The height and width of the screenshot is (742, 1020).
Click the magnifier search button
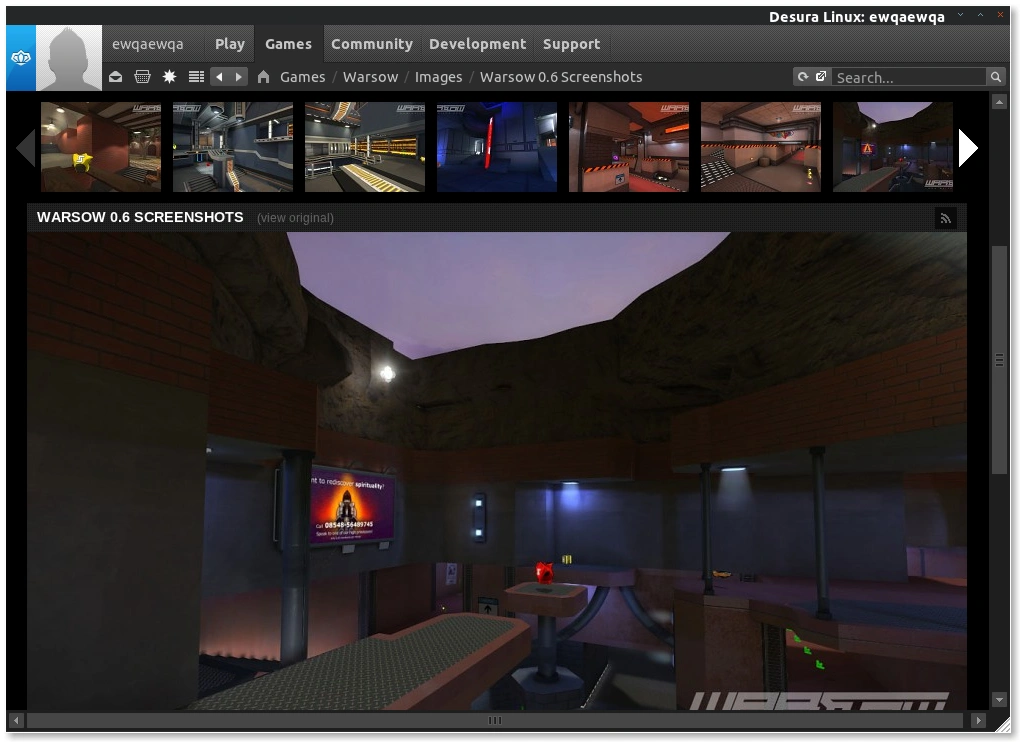[x=995, y=77]
